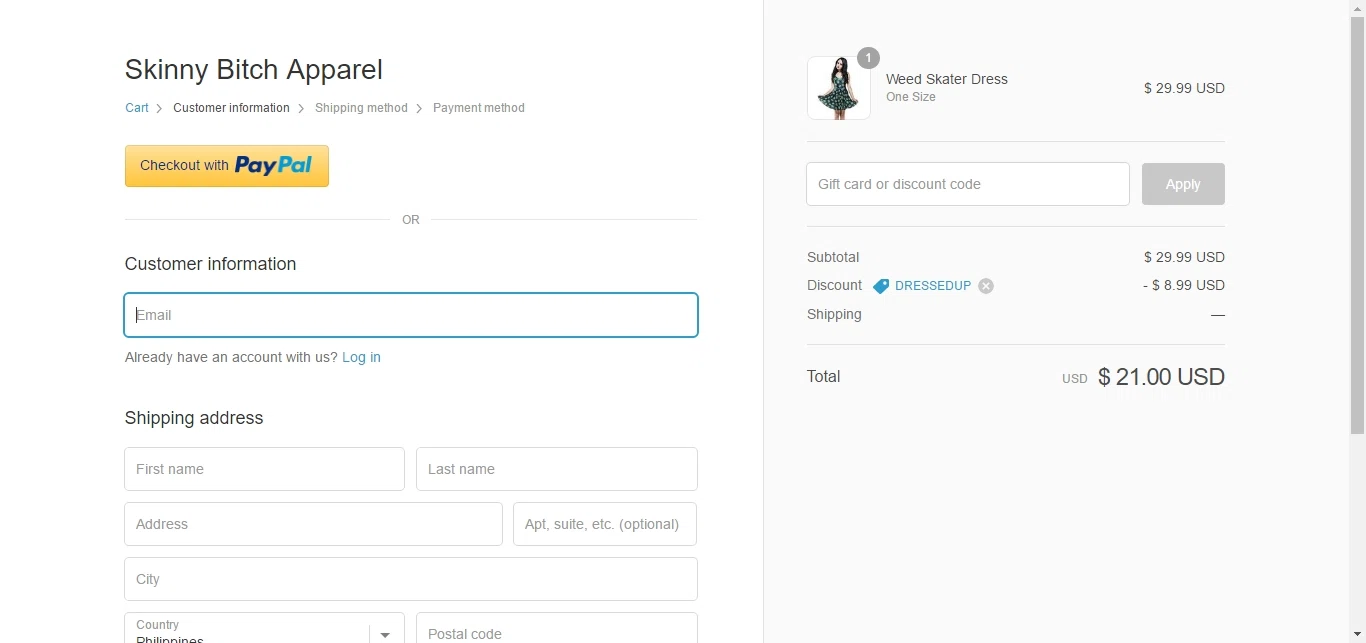Apply the discount code

[1183, 184]
